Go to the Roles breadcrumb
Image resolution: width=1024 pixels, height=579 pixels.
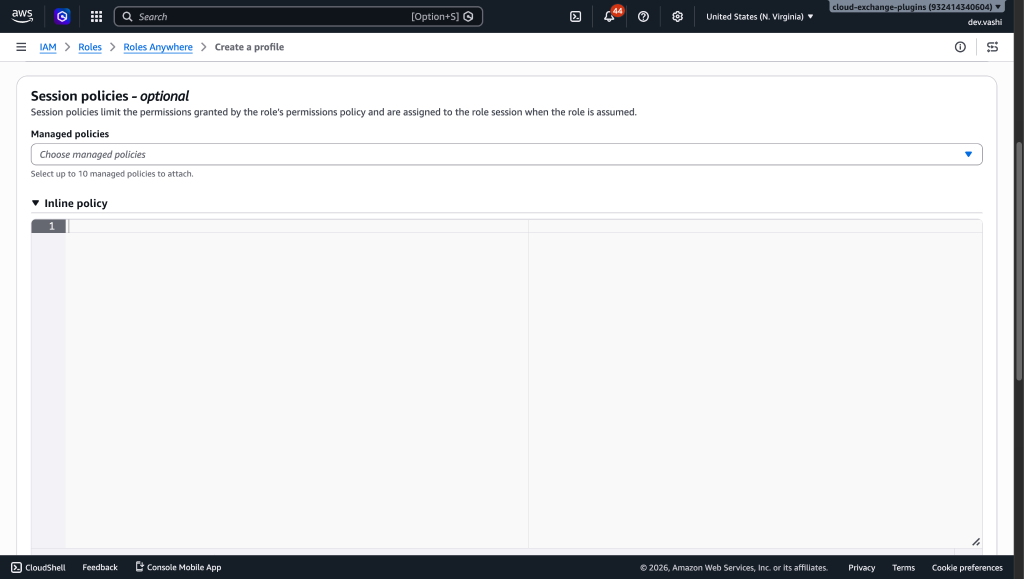point(89,47)
